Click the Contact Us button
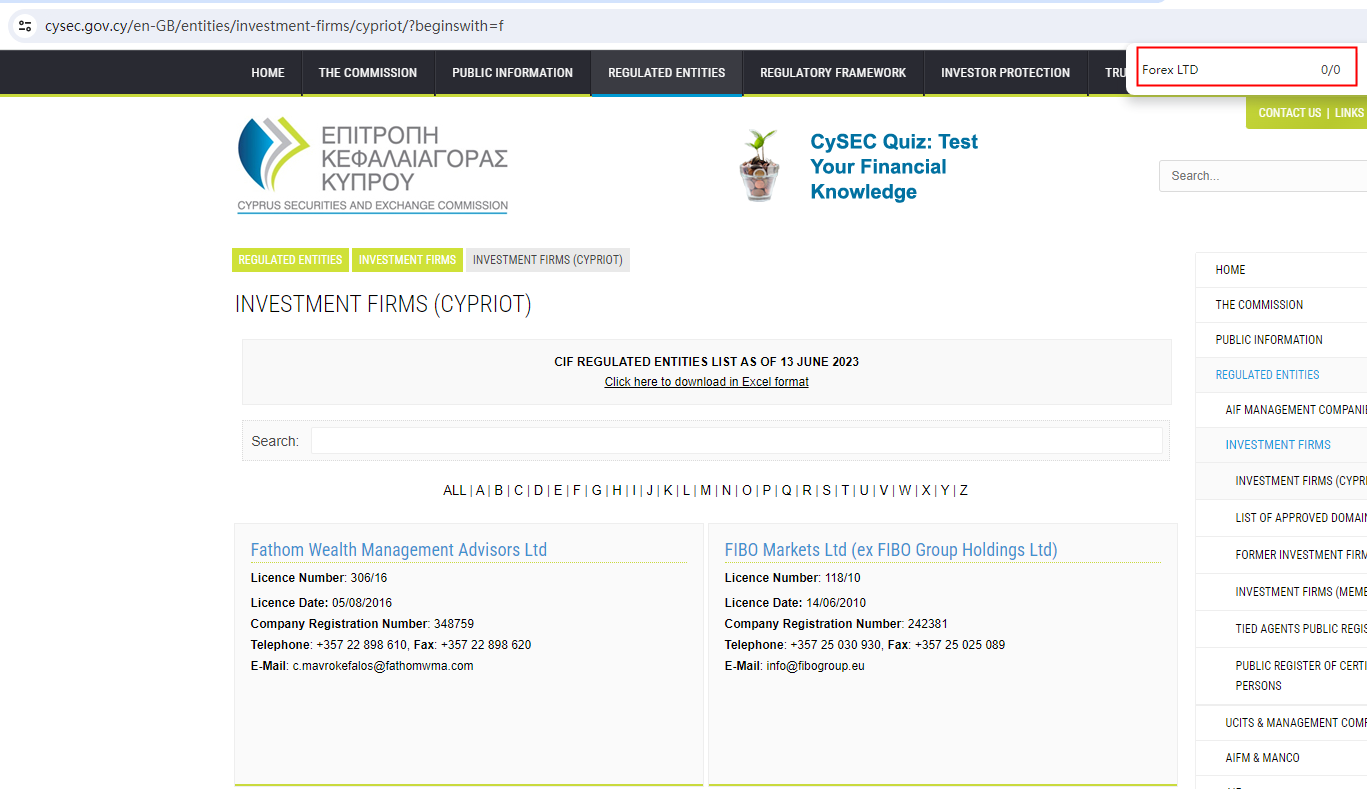This screenshot has height=789, width=1367. (1289, 113)
